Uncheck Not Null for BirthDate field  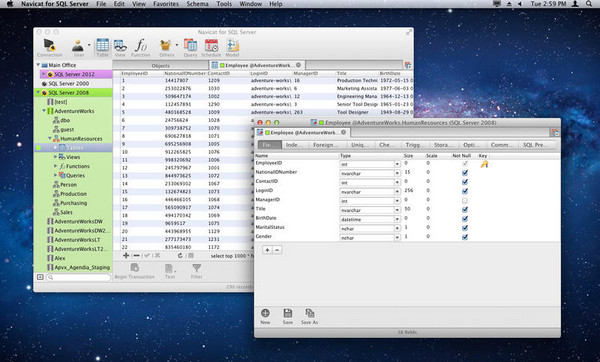click(x=465, y=219)
